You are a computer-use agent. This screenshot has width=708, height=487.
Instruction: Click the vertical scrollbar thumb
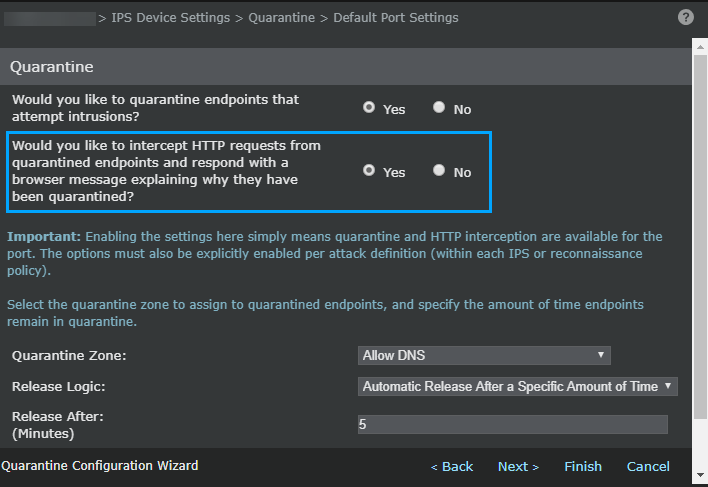pyautogui.click(x=700, y=237)
